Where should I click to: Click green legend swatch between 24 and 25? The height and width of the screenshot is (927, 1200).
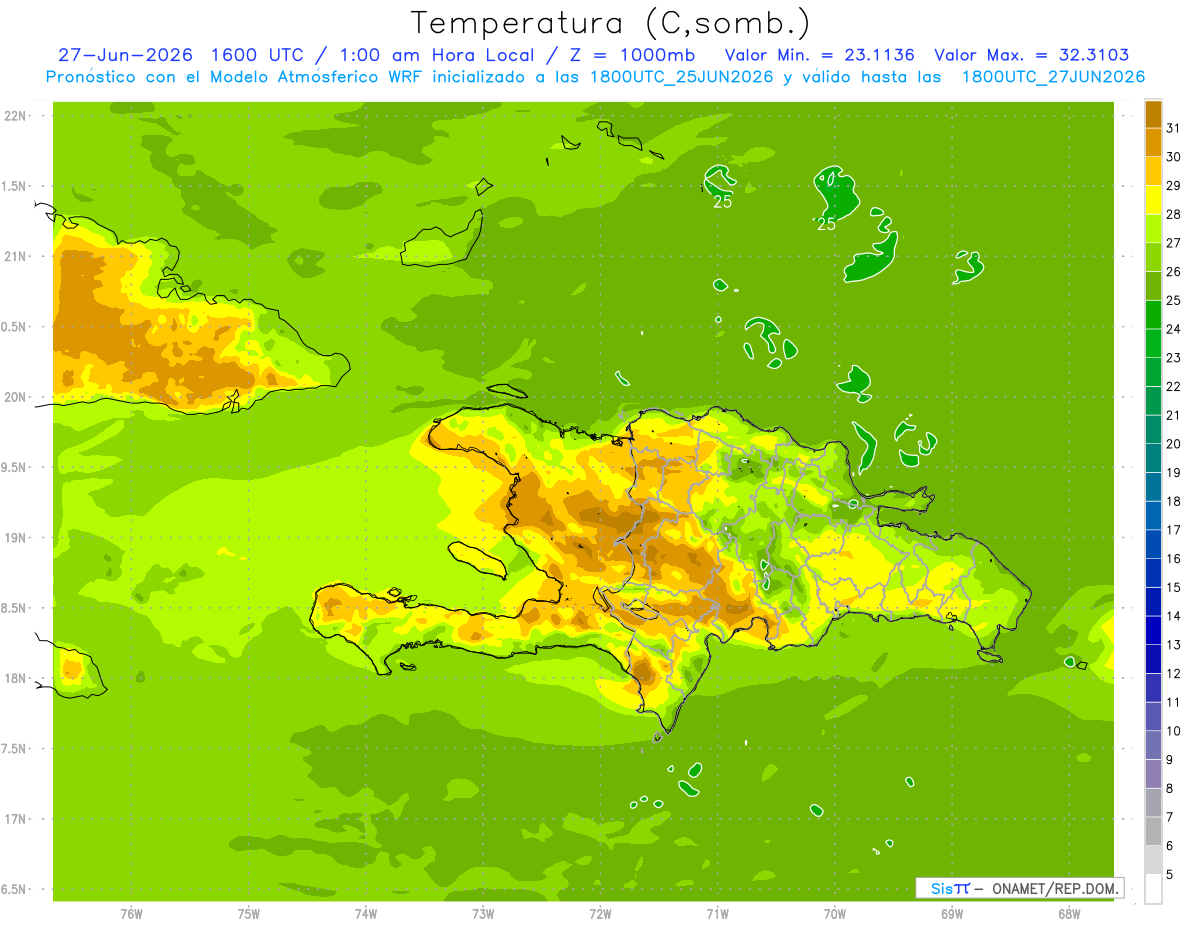pyautogui.click(x=1153, y=315)
